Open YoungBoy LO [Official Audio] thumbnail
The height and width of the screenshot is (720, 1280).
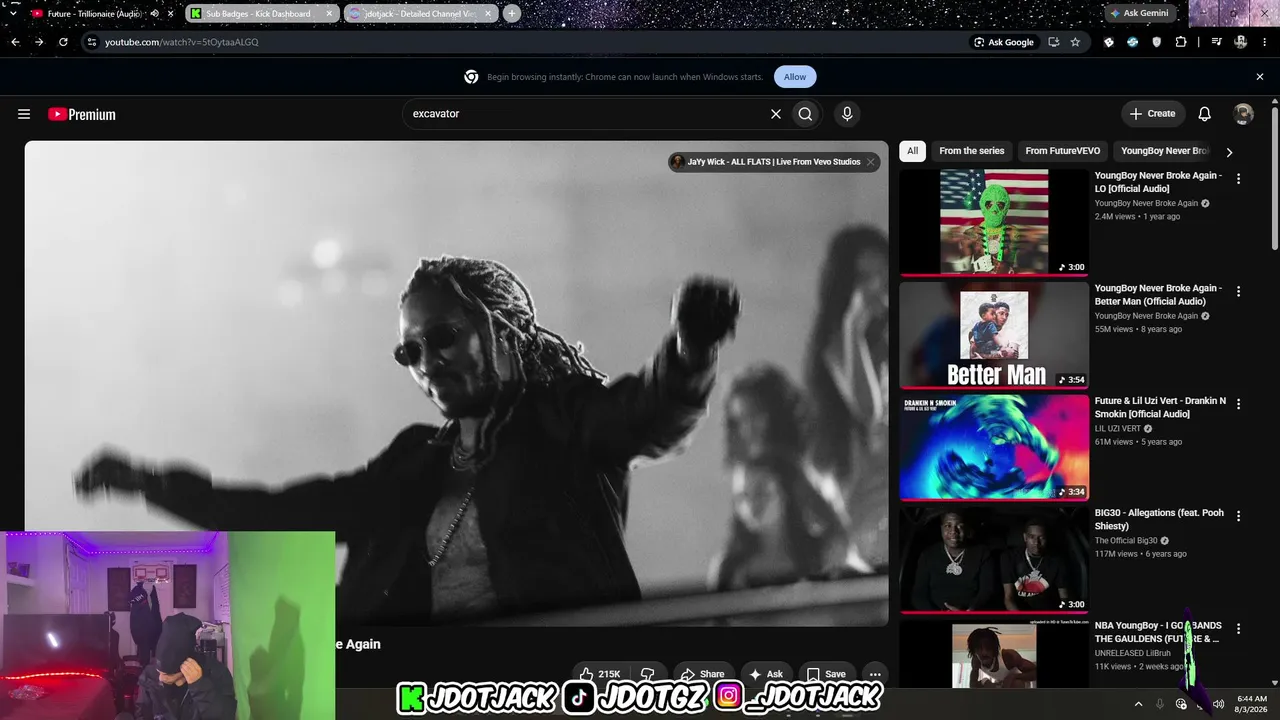(x=994, y=222)
